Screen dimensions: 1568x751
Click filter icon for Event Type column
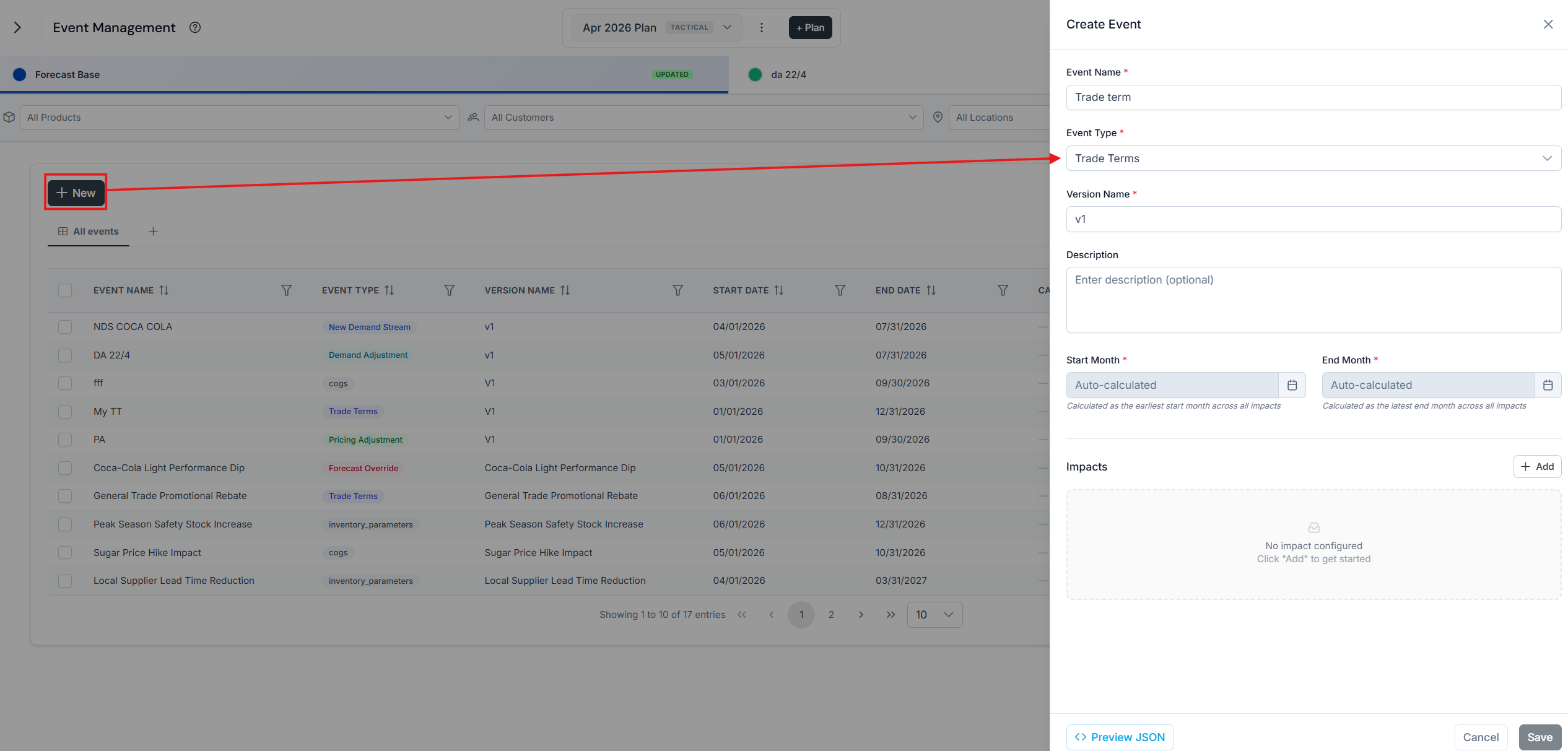click(450, 290)
